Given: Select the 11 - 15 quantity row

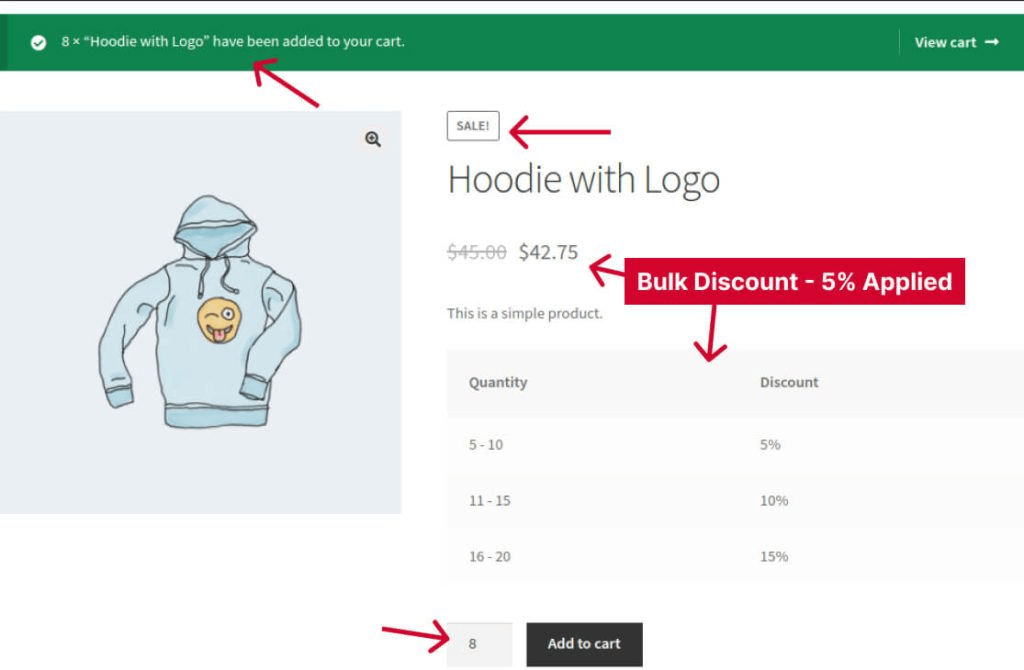Looking at the screenshot, I should 488,500.
